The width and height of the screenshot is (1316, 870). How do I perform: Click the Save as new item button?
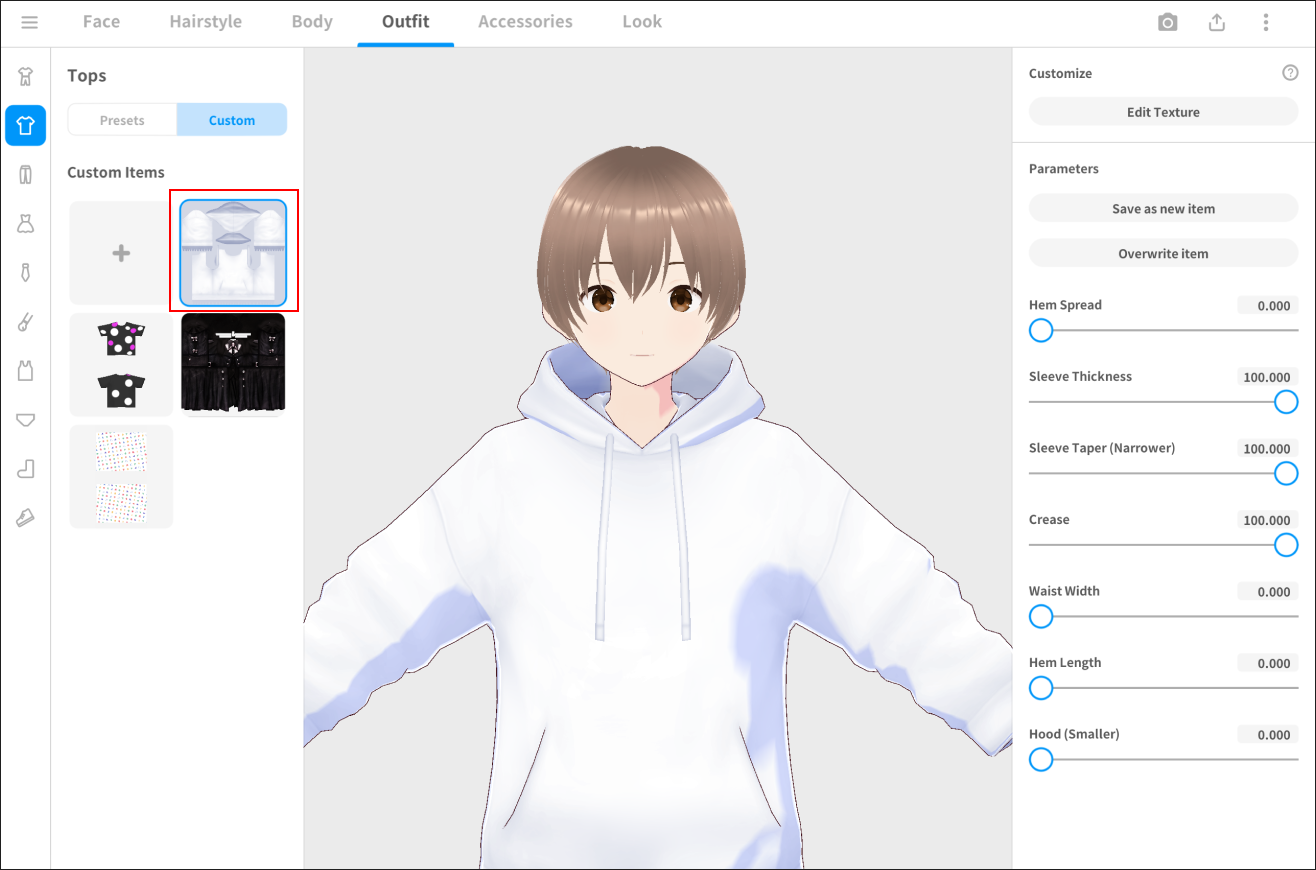point(1163,209)
